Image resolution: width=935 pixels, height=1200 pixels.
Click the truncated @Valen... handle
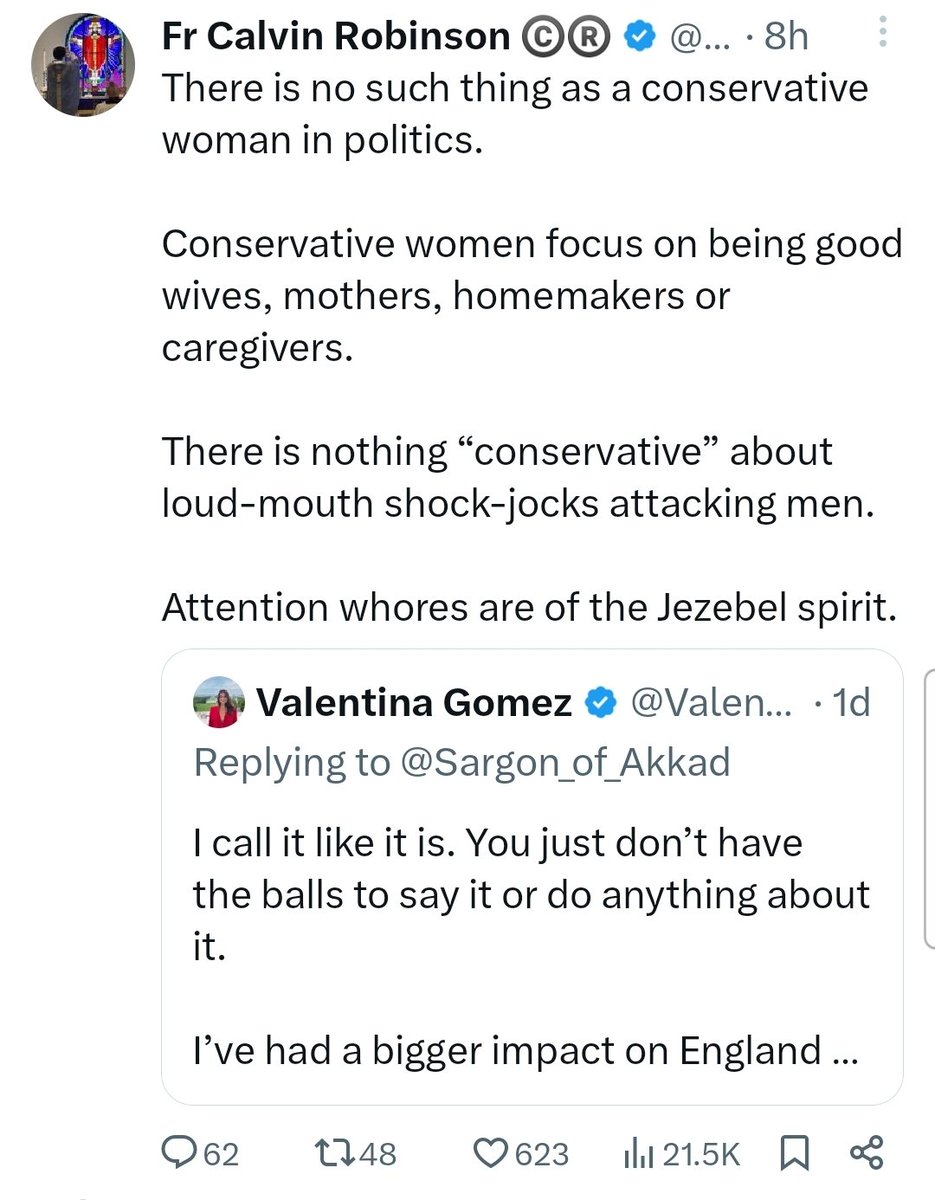tap(708, 704)
